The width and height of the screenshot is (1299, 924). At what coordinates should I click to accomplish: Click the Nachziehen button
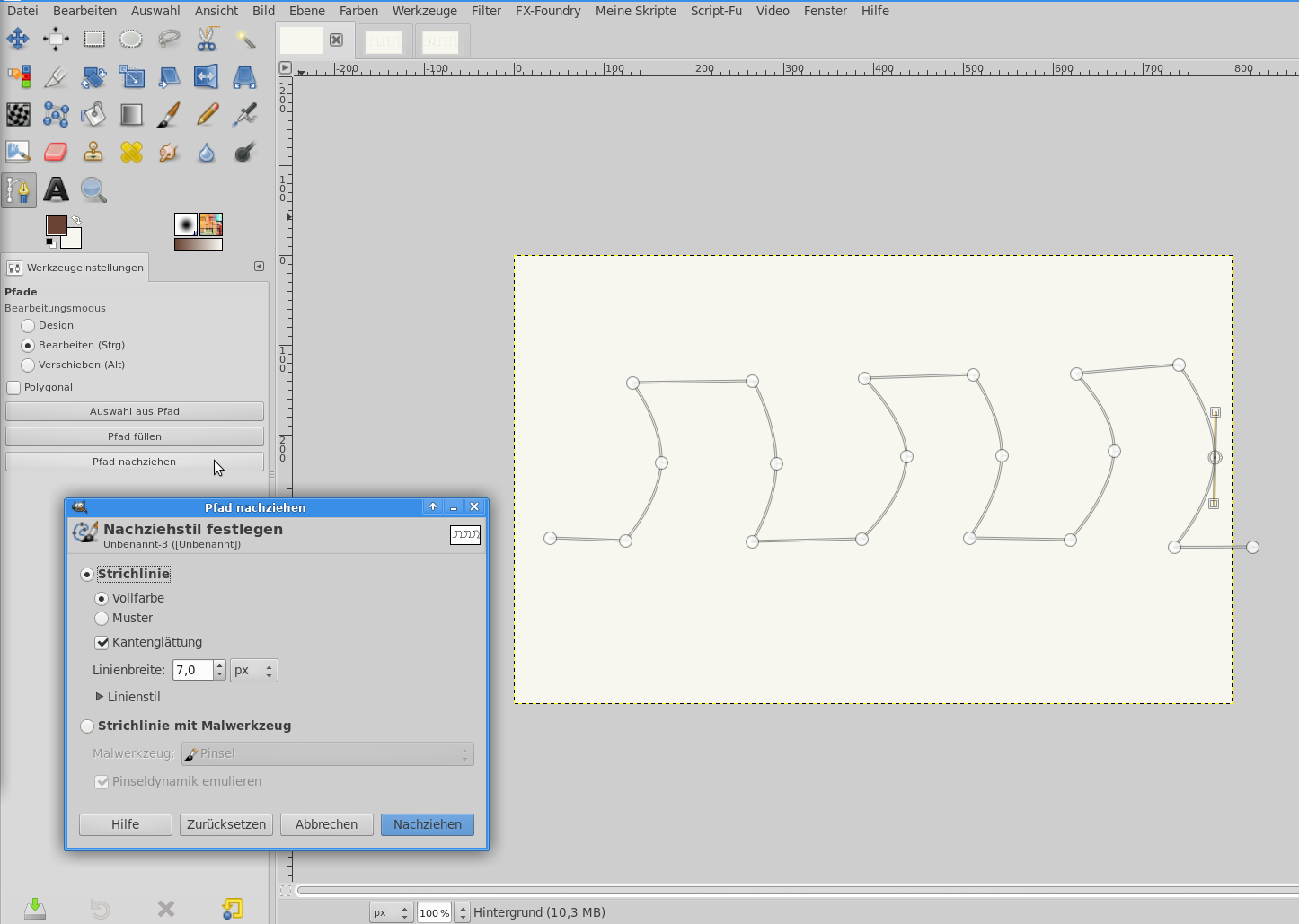coord(427,824)
